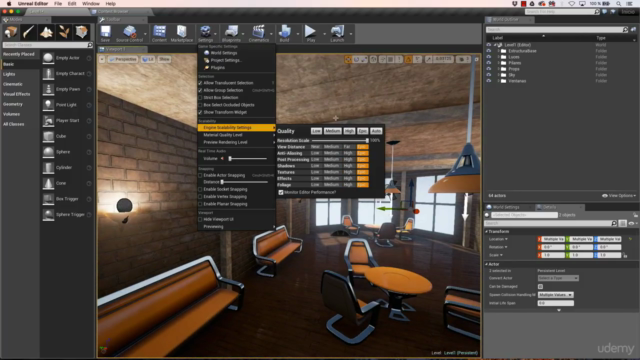Open the Location type dropdown arrow
640x360 pixels.
(507, 239)
